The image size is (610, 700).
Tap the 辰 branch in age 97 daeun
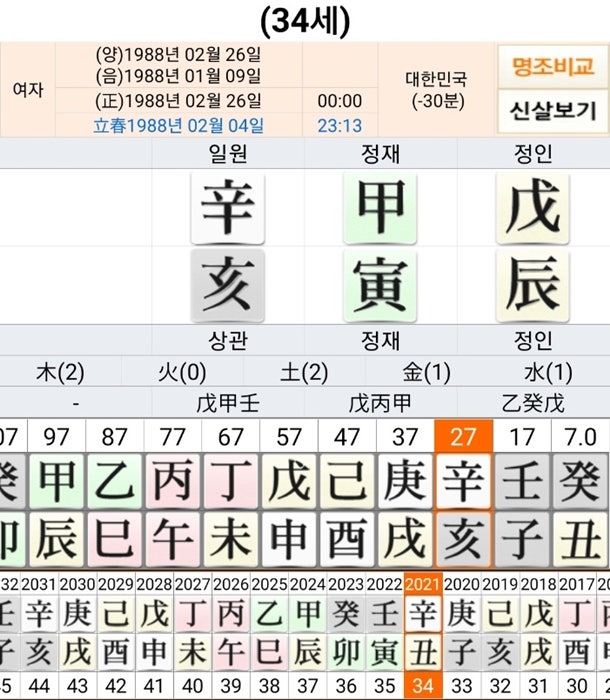(57, 539)
